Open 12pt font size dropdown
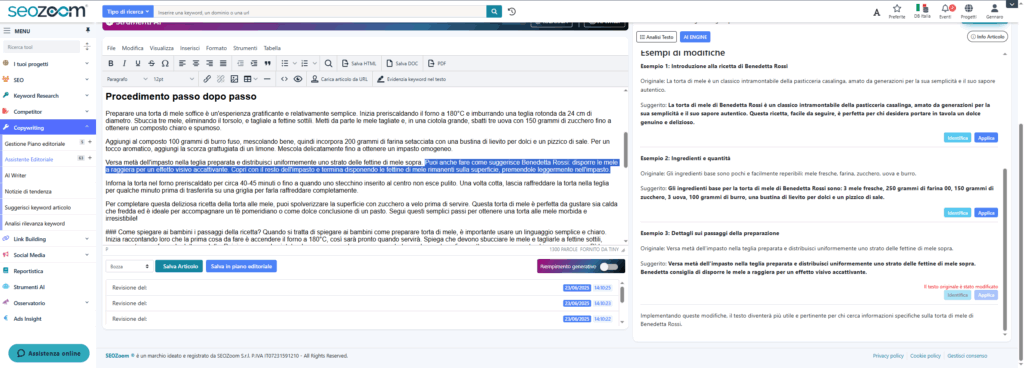The image size is (1024, 368). (173, 79)
